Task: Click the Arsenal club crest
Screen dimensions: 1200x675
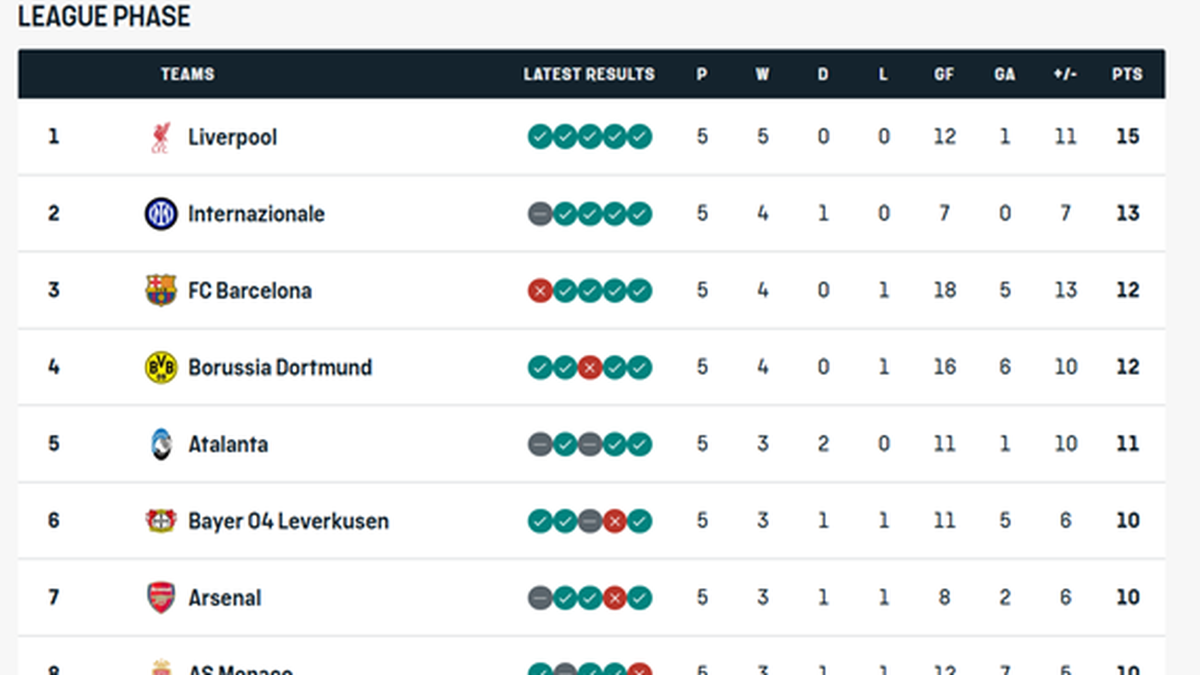Action: click(x=161, y=598)
